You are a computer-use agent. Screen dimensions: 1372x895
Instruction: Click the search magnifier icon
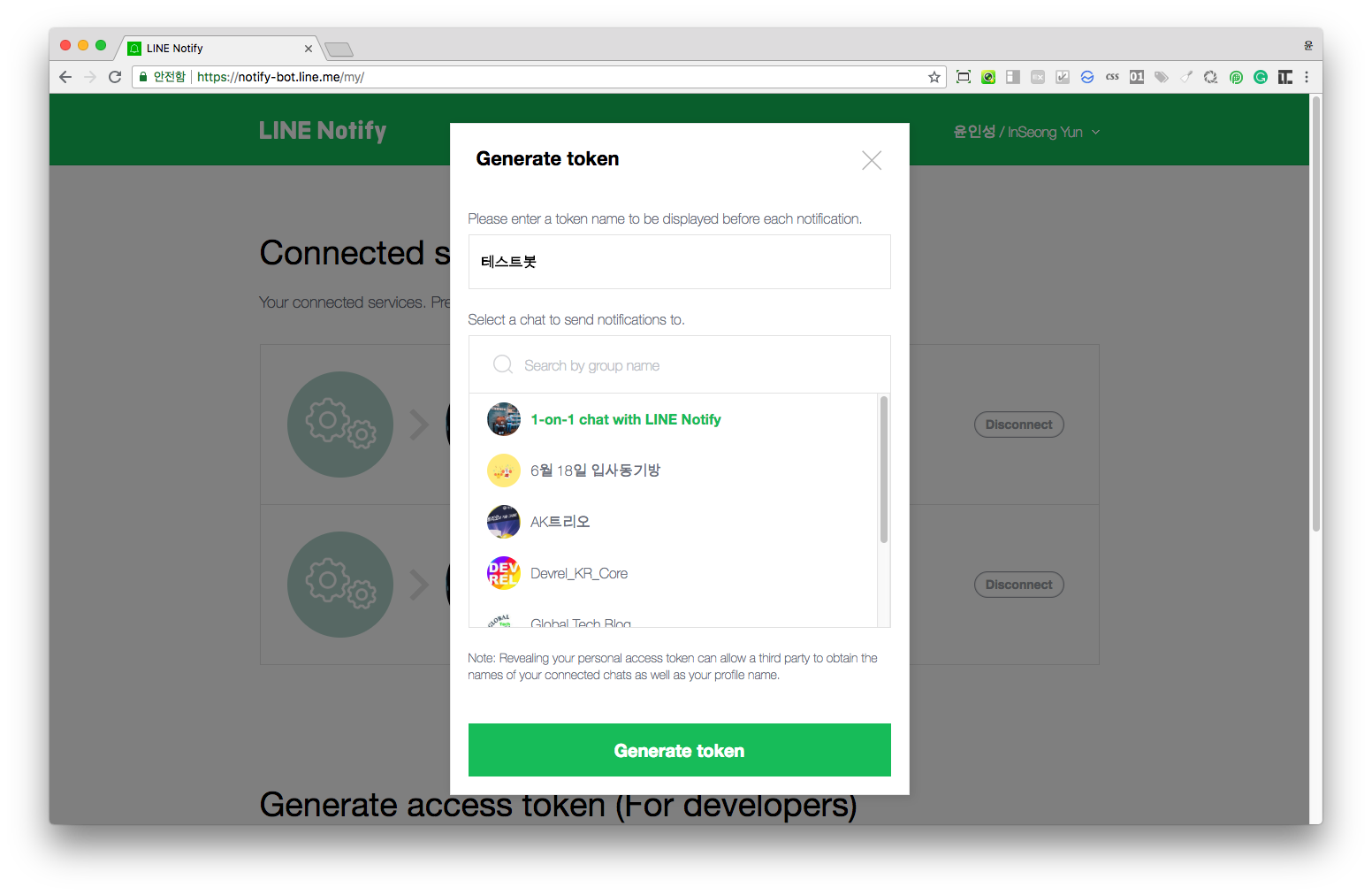pos(503,364)
